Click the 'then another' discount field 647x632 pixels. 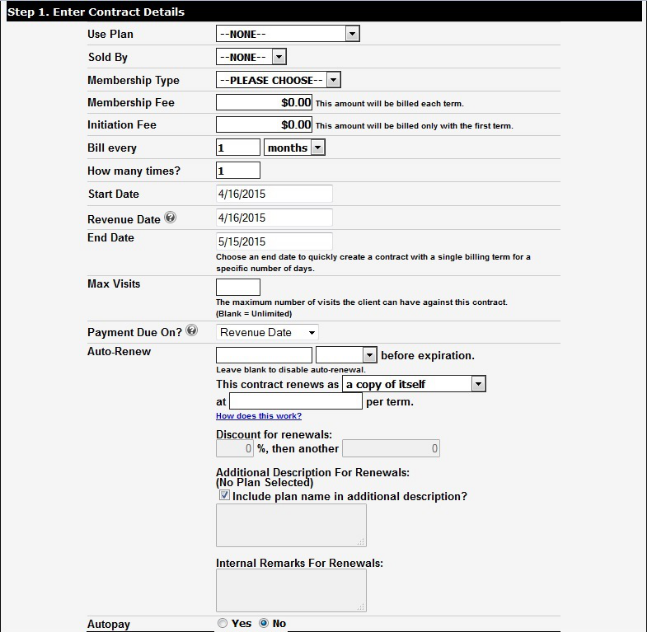coord(391,448)
